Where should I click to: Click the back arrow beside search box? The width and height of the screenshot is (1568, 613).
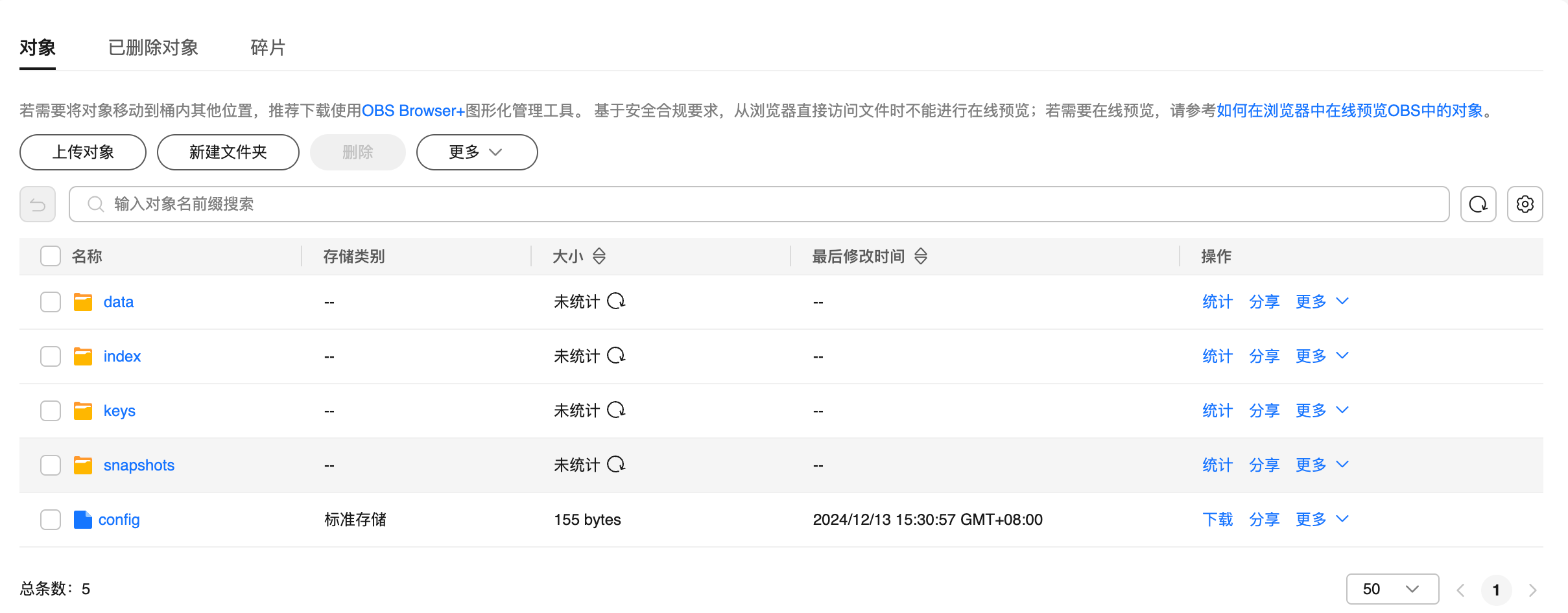38,204
